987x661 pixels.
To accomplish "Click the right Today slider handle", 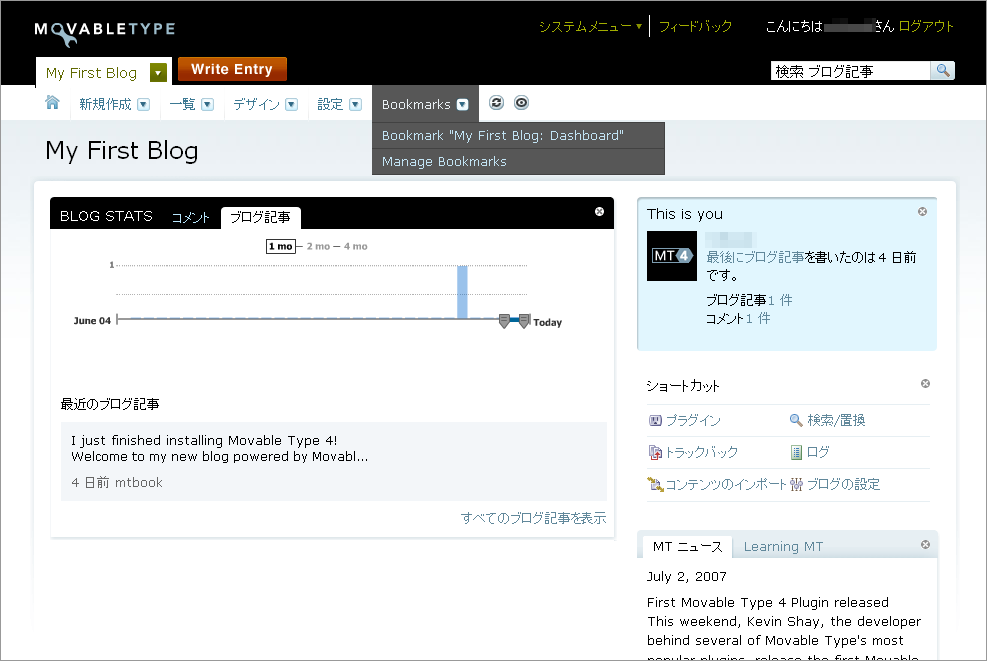I will [524, 321].
